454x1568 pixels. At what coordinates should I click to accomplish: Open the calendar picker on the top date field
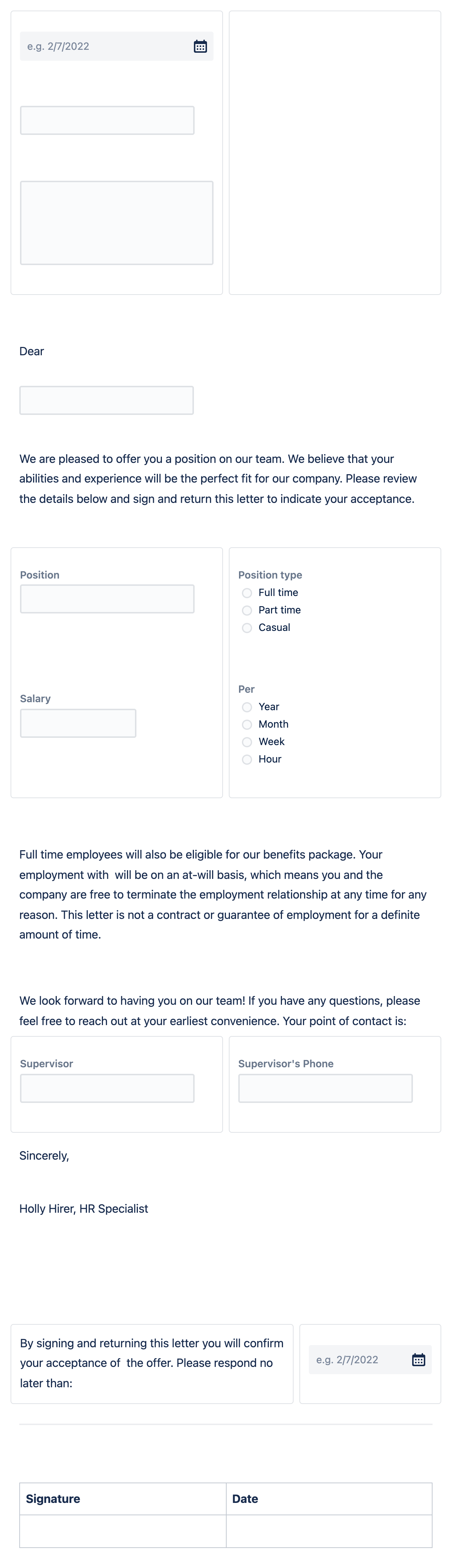[x=201, y=46]
